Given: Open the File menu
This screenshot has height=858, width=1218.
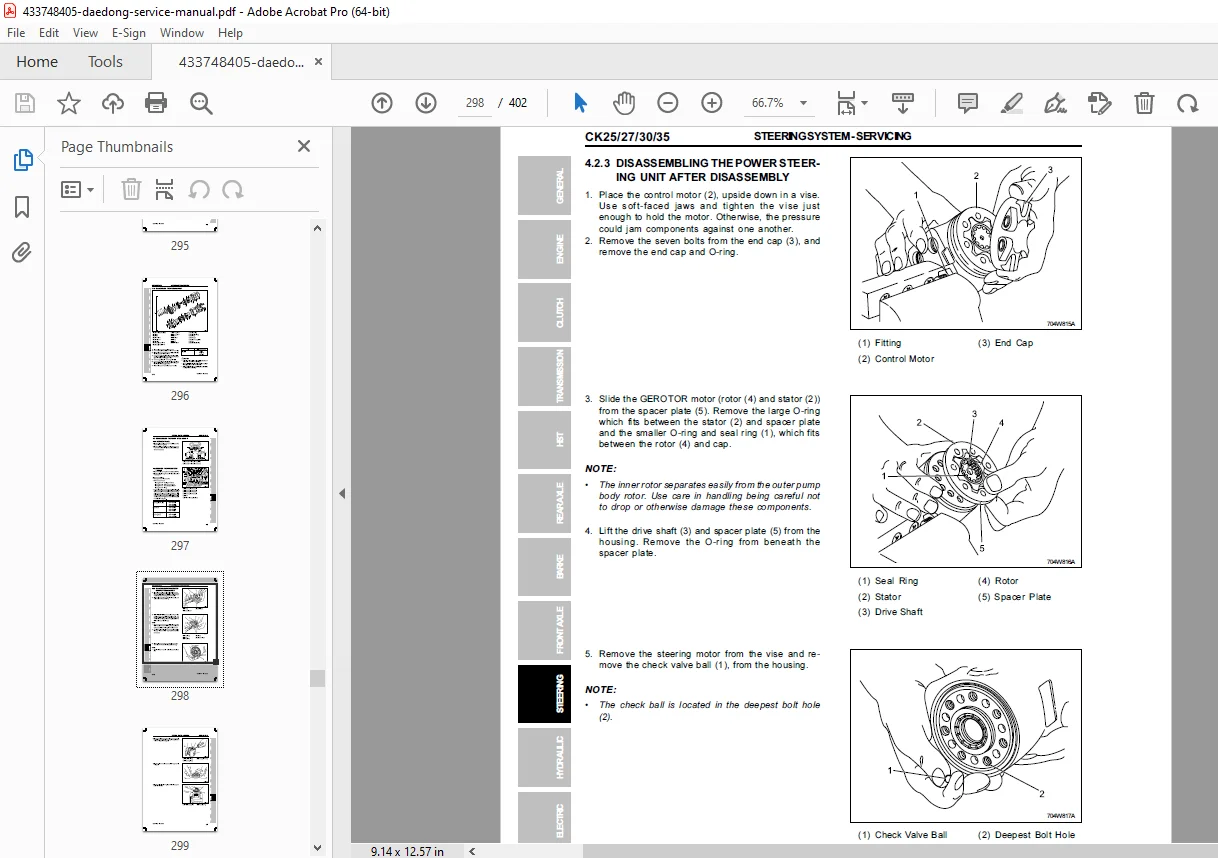Looking at the screenshot, I should (16, 32).
